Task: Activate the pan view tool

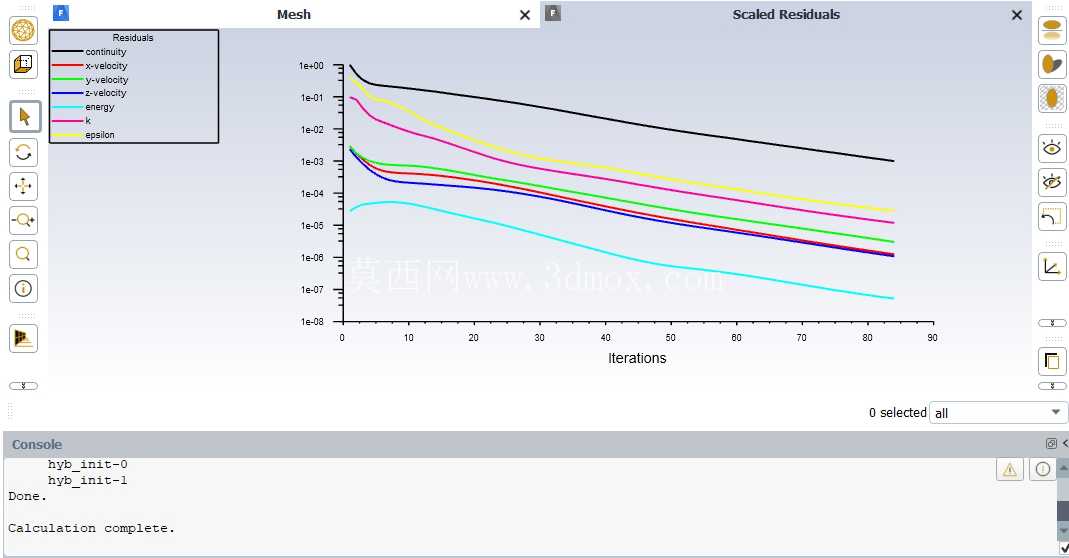Action: [x=23, y=186]
